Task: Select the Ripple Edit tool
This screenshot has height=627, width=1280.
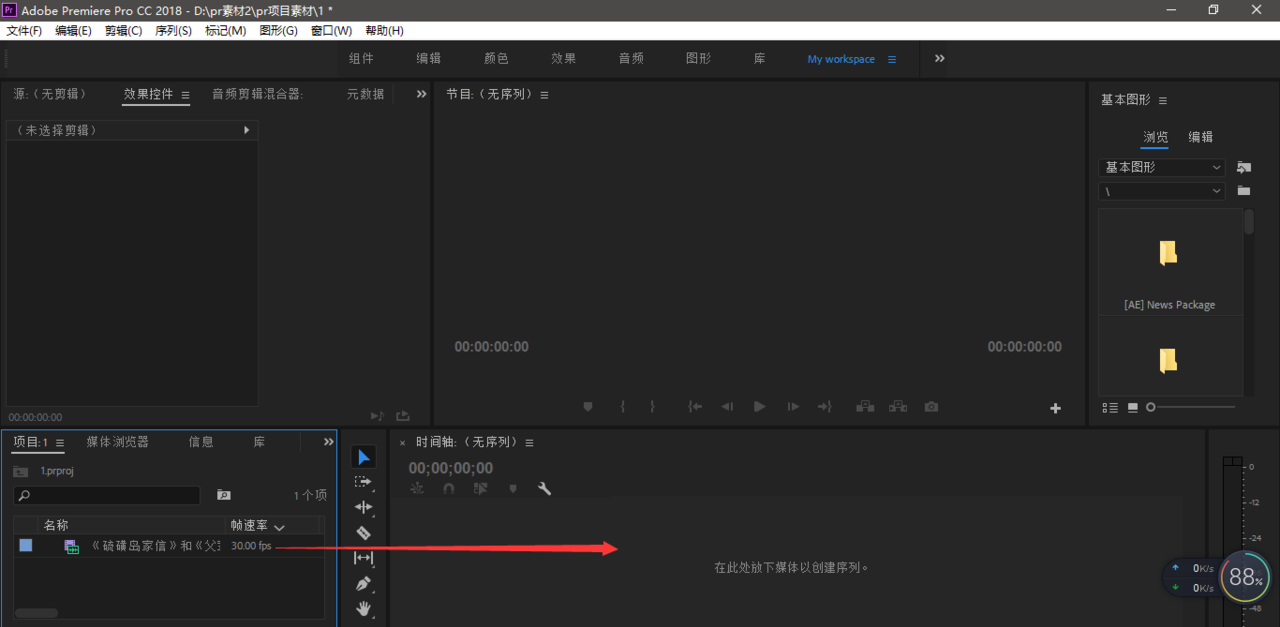Action: click(x=363, y=507)
